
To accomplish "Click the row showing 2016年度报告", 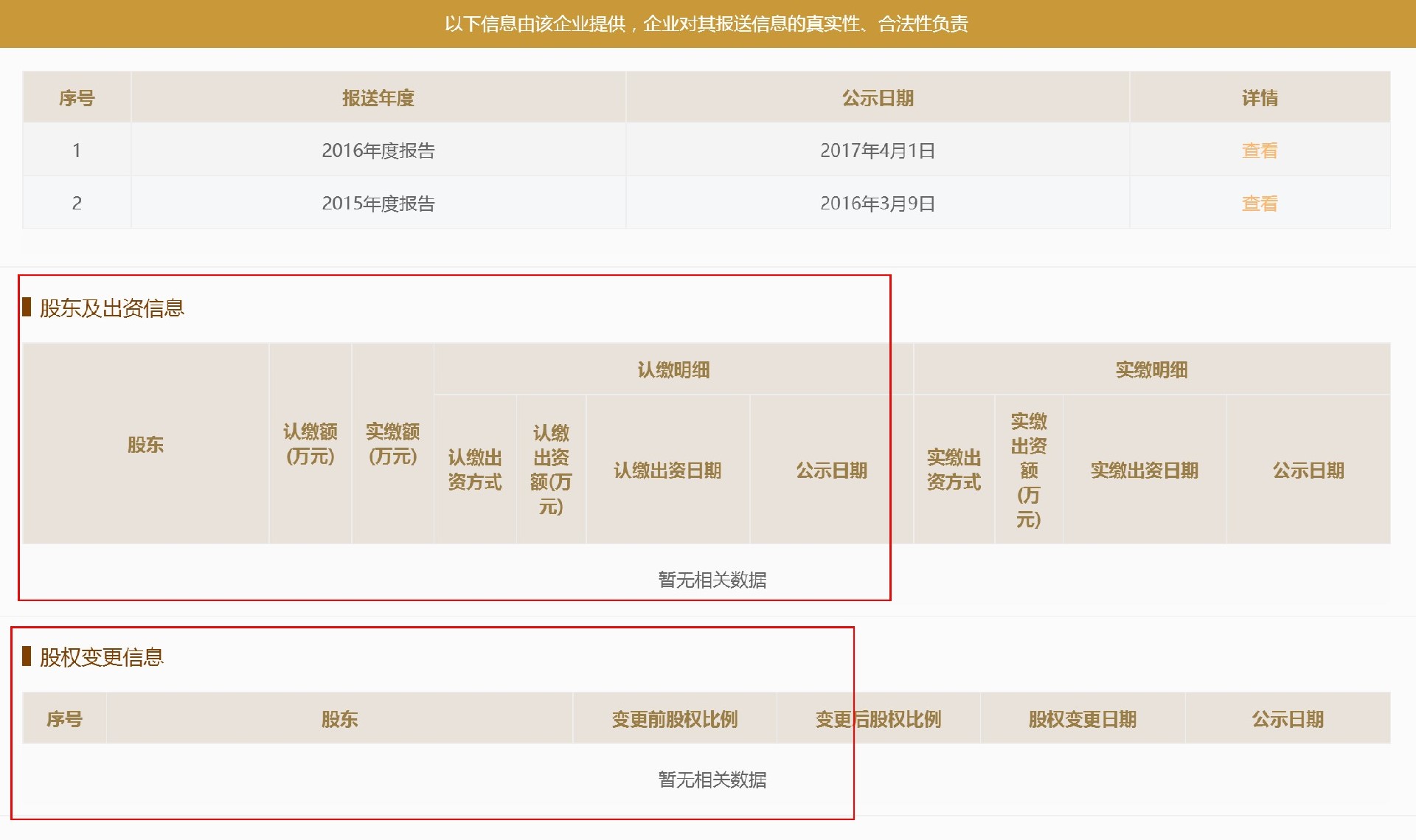I will [378, 150].
